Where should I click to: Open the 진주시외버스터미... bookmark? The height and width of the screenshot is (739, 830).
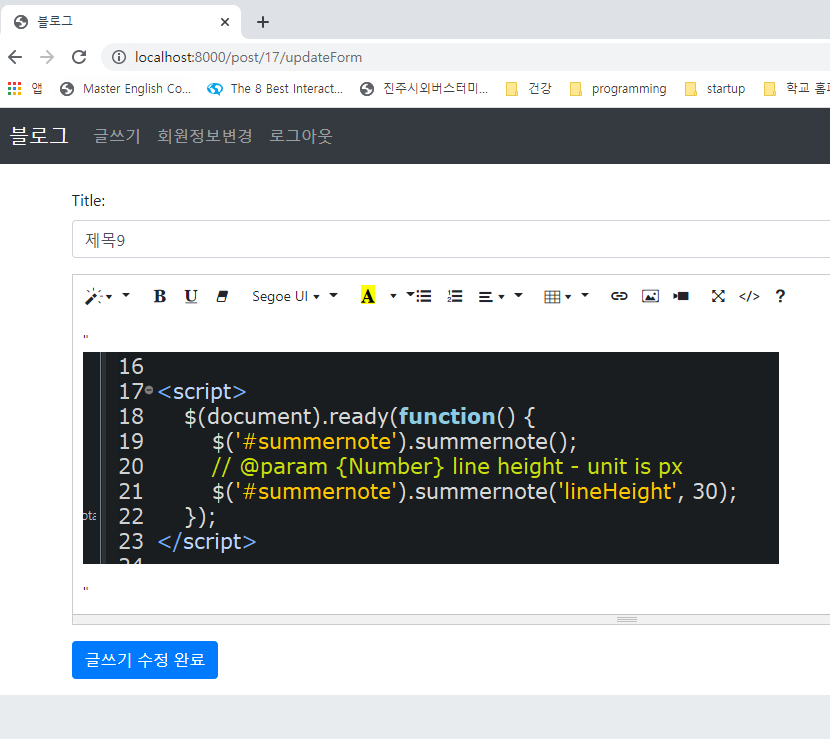click(x=423, y=88)
